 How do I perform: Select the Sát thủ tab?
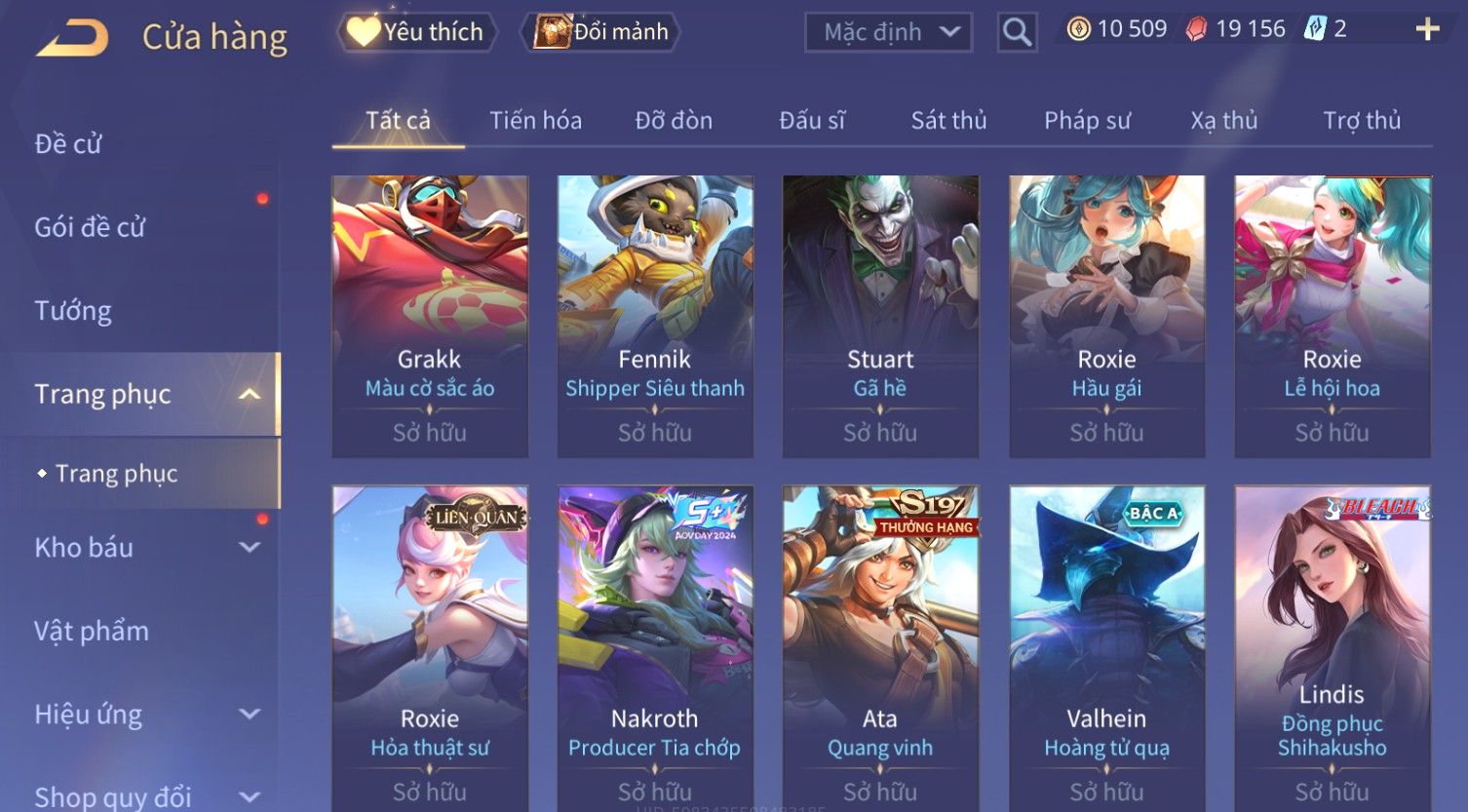[948, 121]
